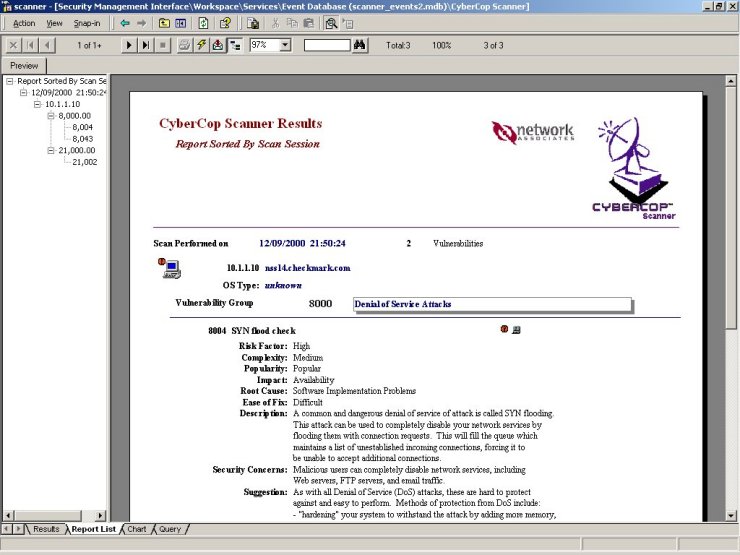
Task: Click the OS Type unknown value
Action: [x=283, y=286]
